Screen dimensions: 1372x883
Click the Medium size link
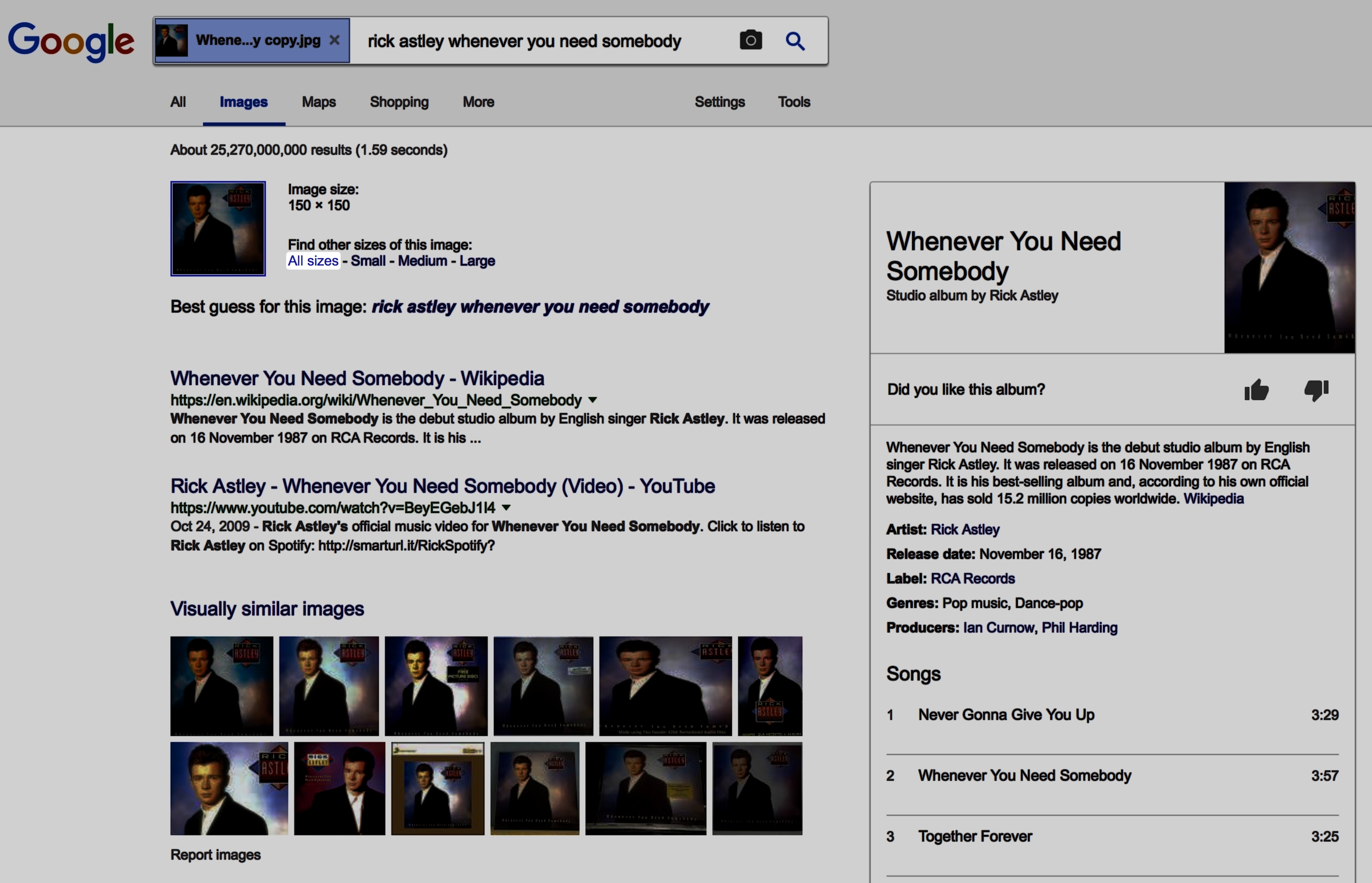[422, 261]
